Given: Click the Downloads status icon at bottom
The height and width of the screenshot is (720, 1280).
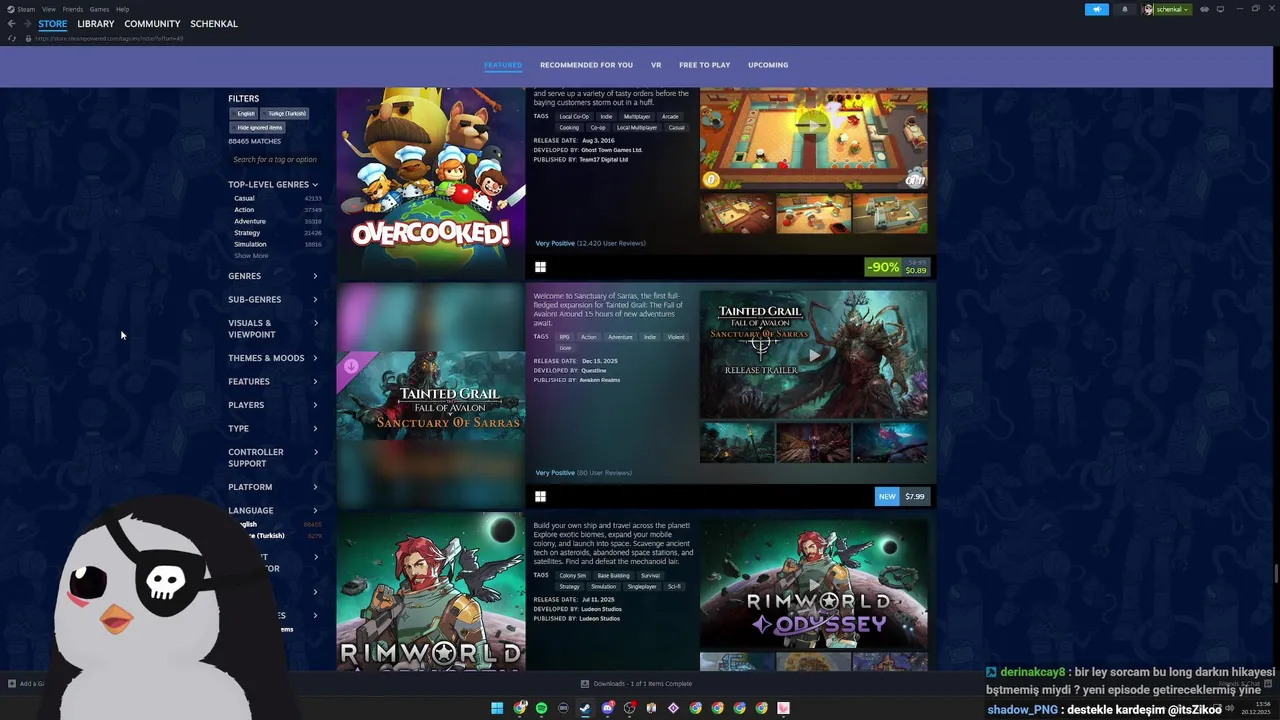Looking at the screenshot, I should point(585,684).
